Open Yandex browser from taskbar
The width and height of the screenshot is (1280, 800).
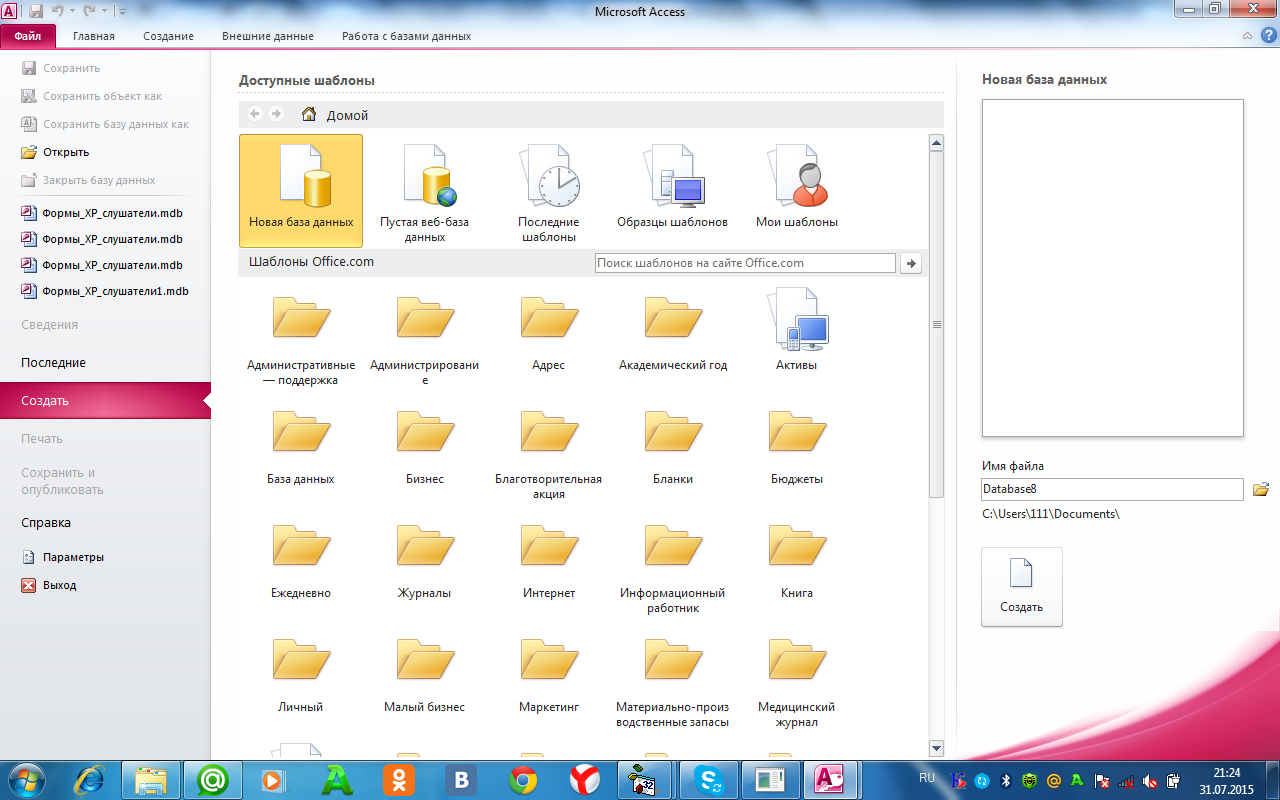[x=585, y=779]
